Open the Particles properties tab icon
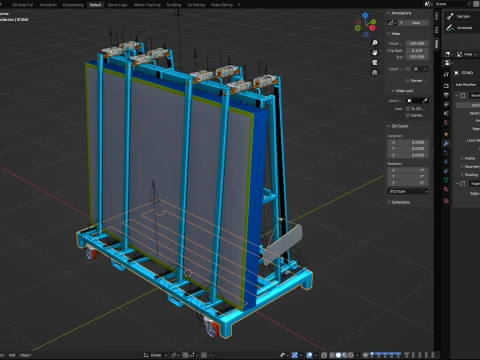Screen dimensions: 480x360 coord(446,153)
